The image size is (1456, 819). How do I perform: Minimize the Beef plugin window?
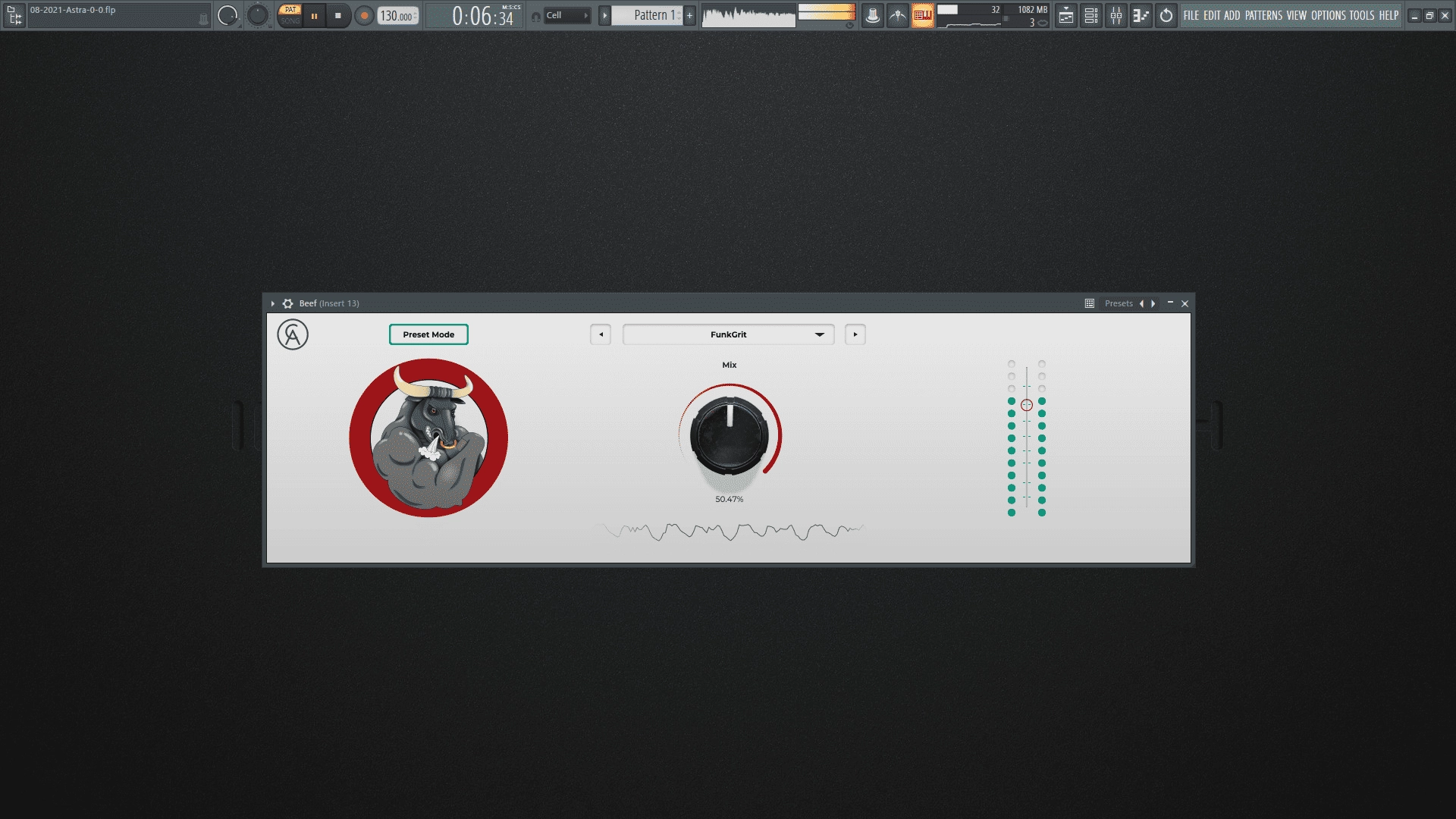coord(1170,303)
